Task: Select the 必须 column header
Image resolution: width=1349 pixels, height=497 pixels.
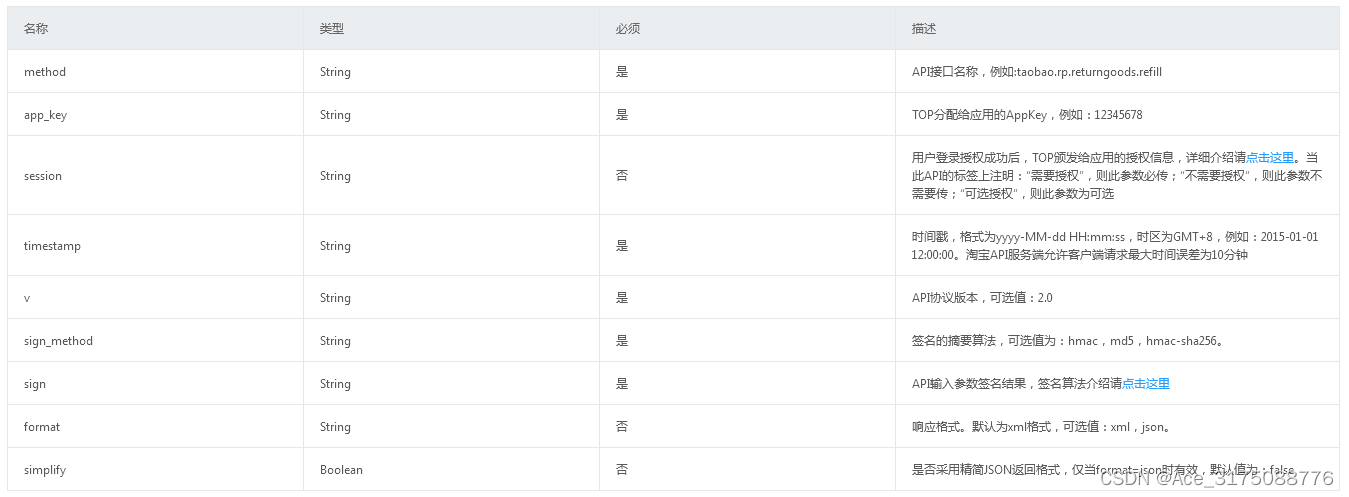Action: [x=628, y=29]
